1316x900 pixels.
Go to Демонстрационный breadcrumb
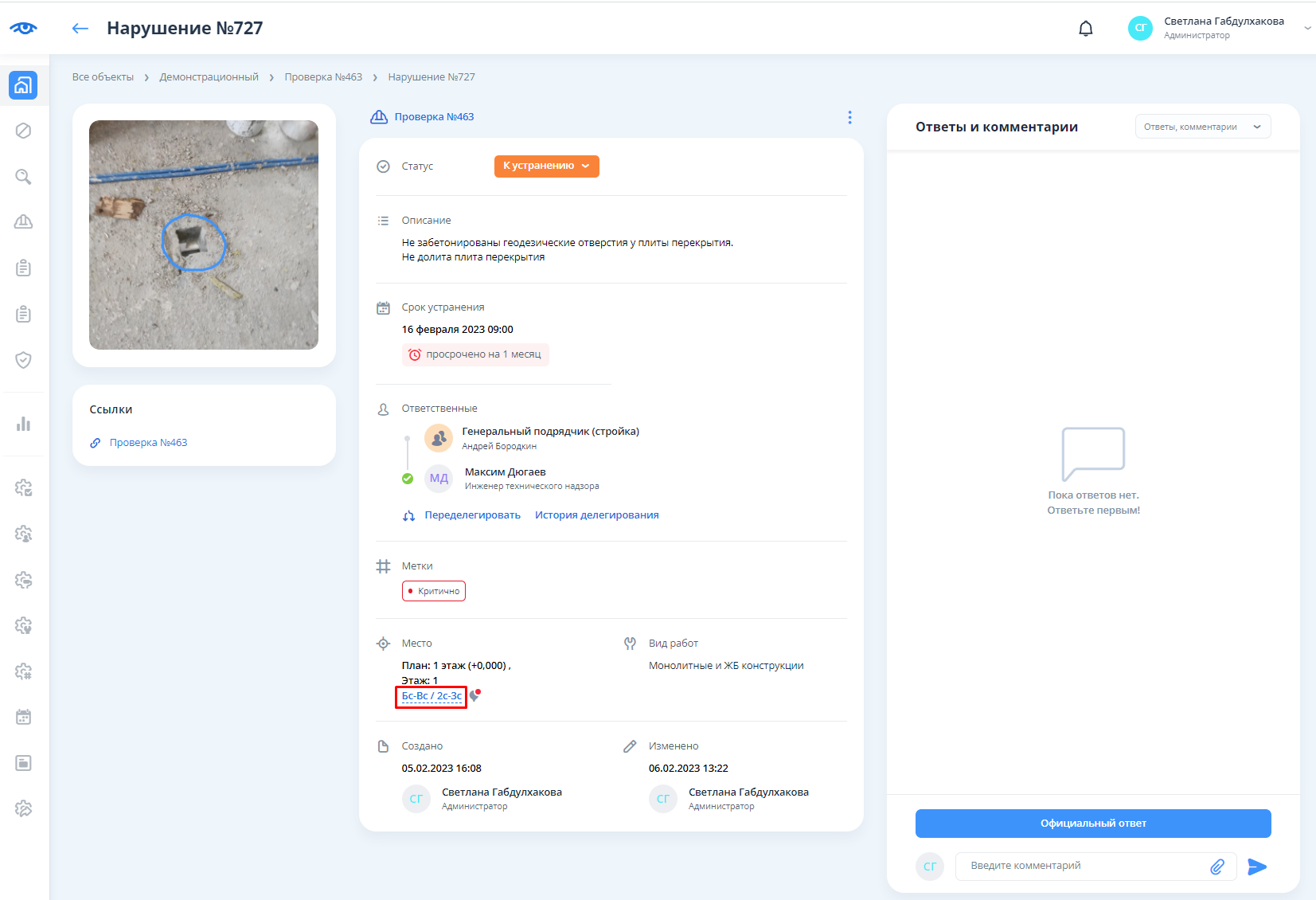pyautogui.click(x=209, y=77)
